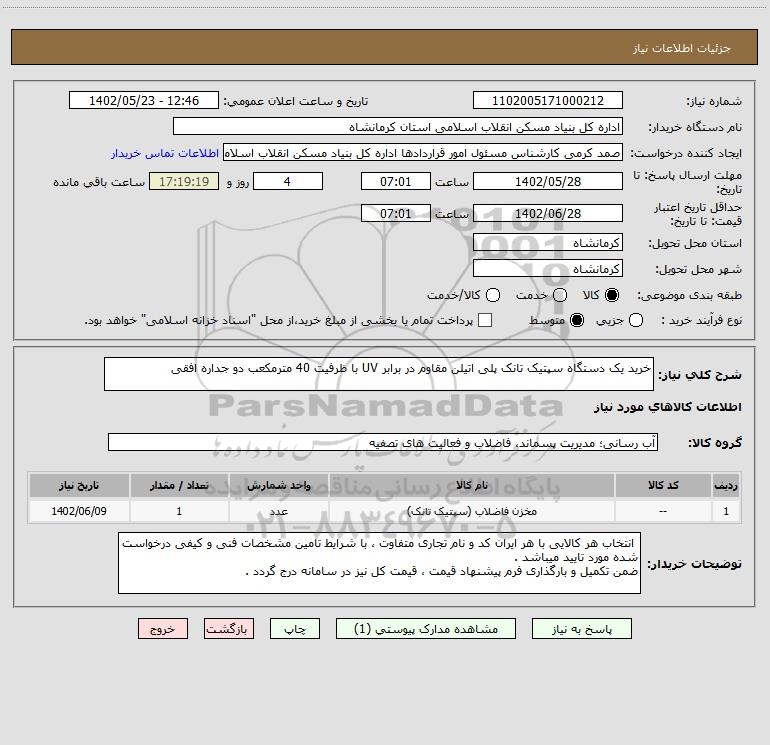
Task: Click the need date cell 1402/06/09
Action: coord(79,511)
